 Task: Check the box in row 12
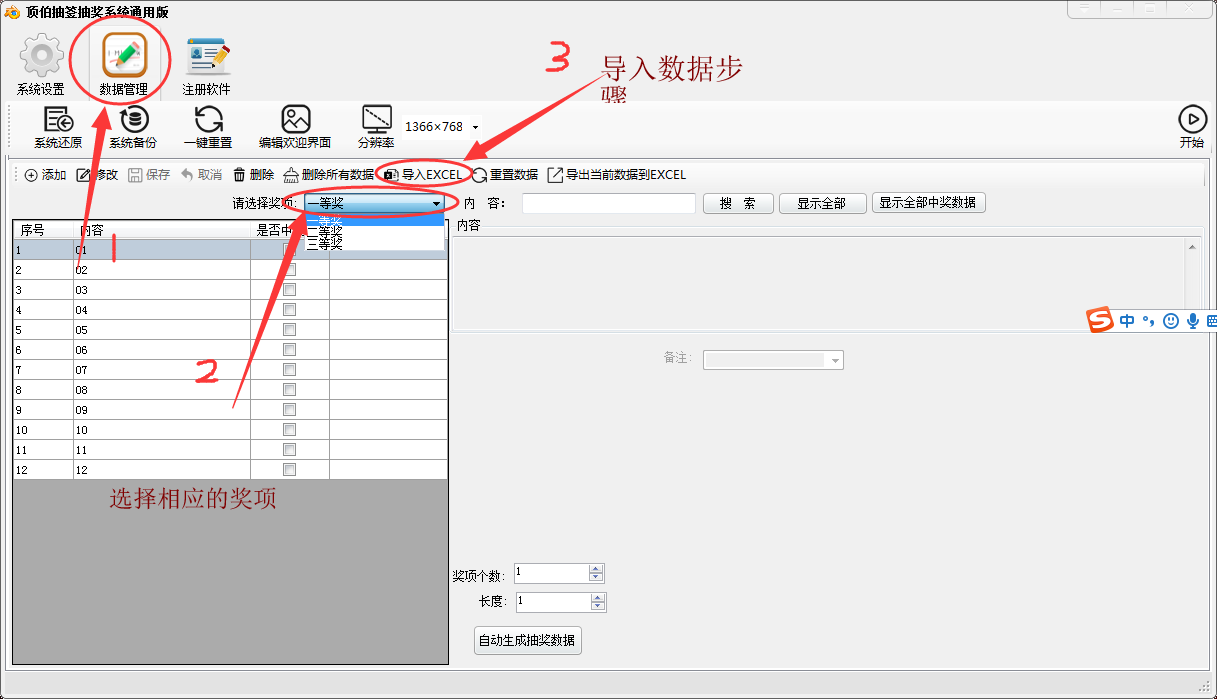(x=289, y=470)
